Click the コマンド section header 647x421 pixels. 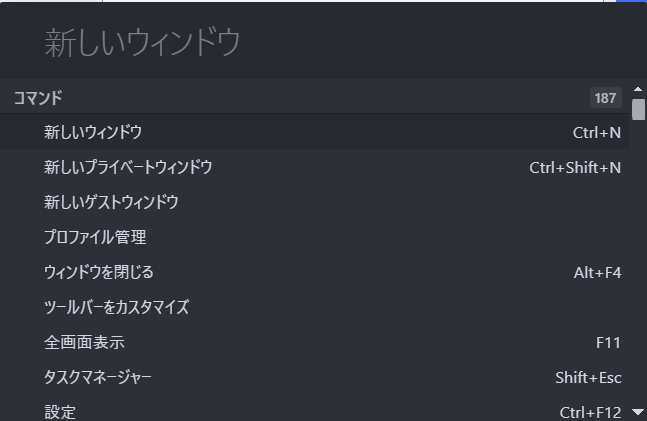pos(38,98)
